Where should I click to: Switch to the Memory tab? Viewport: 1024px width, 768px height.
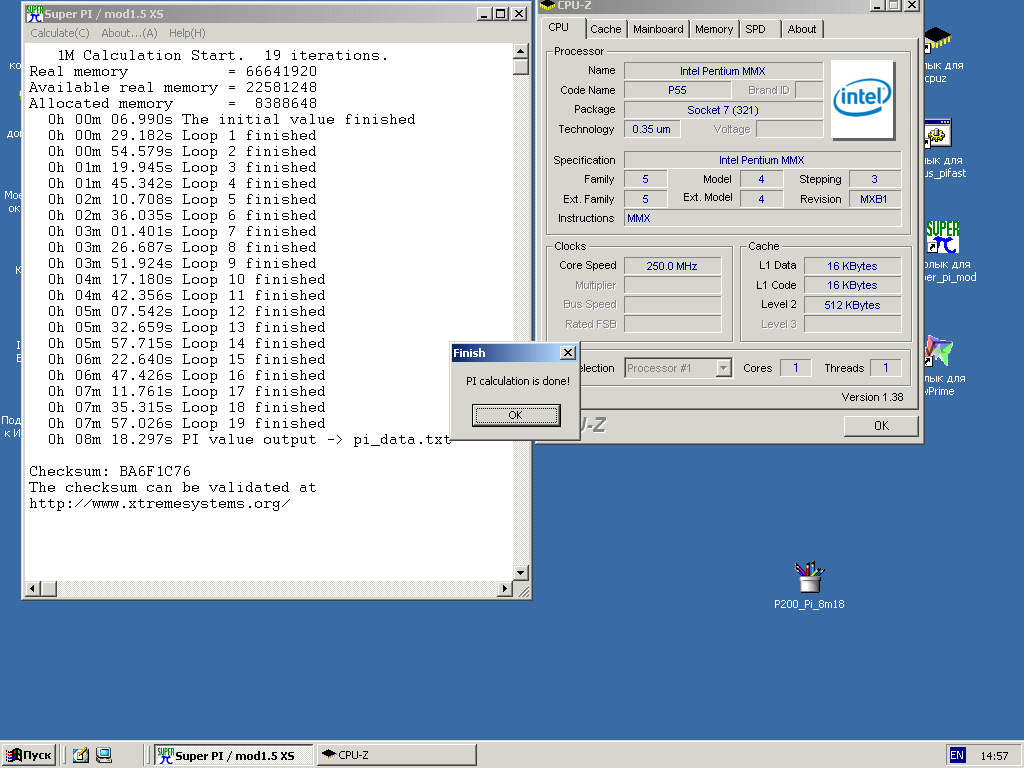(x=713, y=29)
